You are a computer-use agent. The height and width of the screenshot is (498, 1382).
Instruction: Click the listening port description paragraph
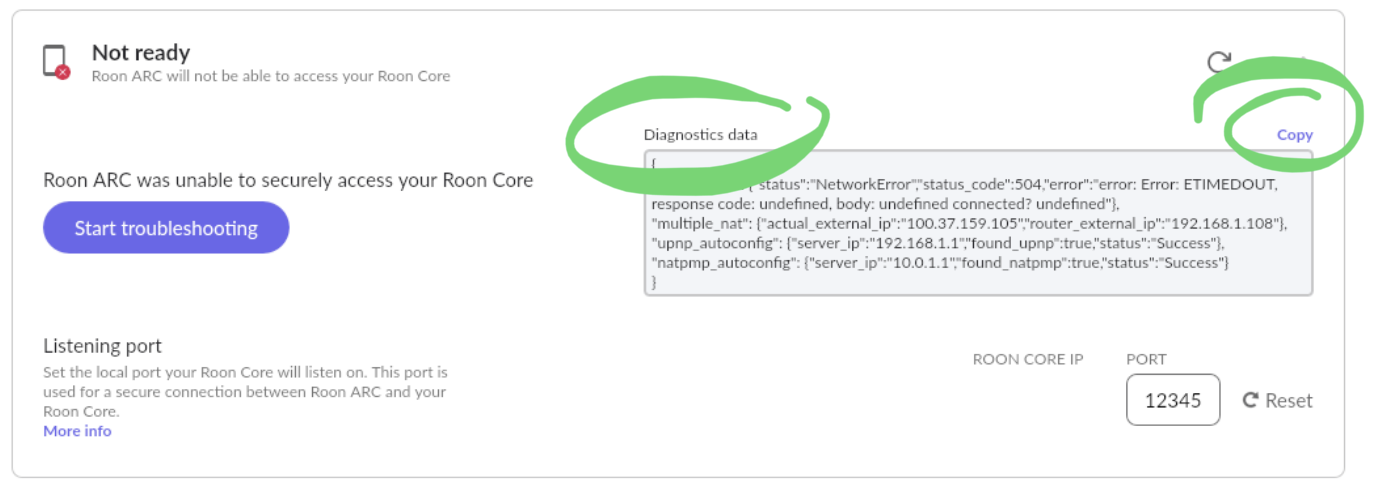[245, 391]
